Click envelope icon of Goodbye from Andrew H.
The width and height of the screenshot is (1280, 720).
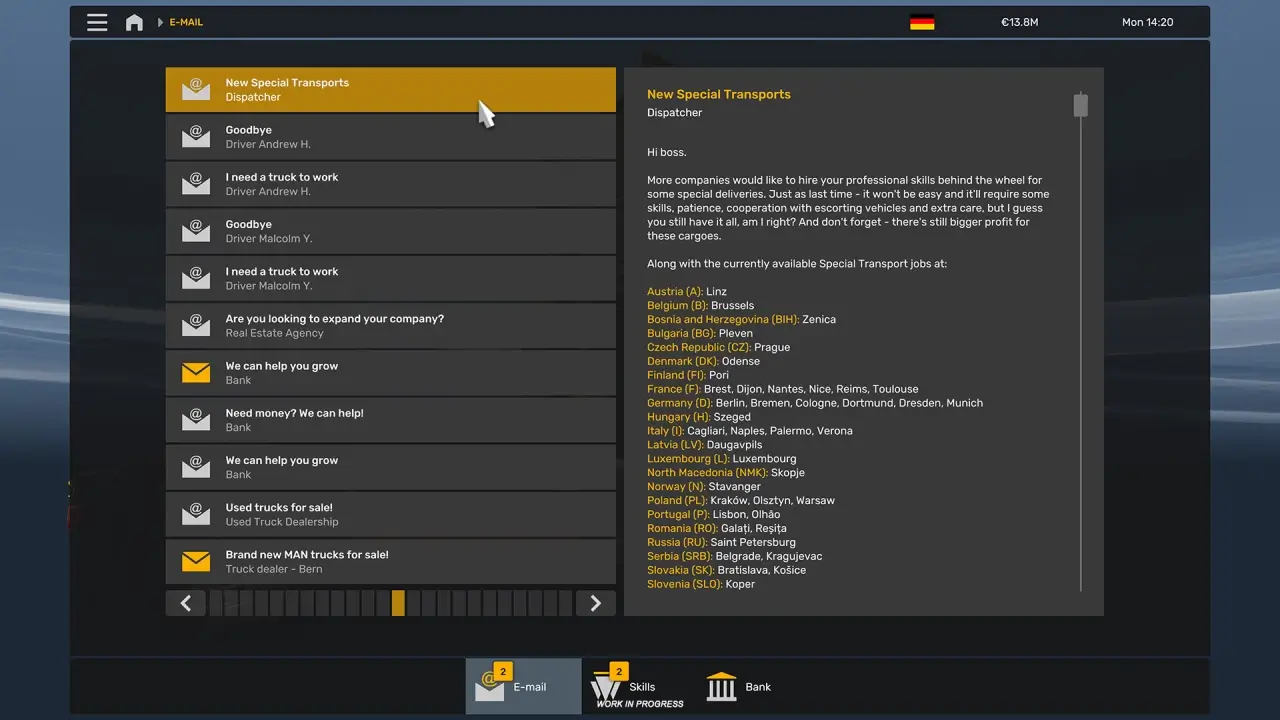tap(196, 137)
